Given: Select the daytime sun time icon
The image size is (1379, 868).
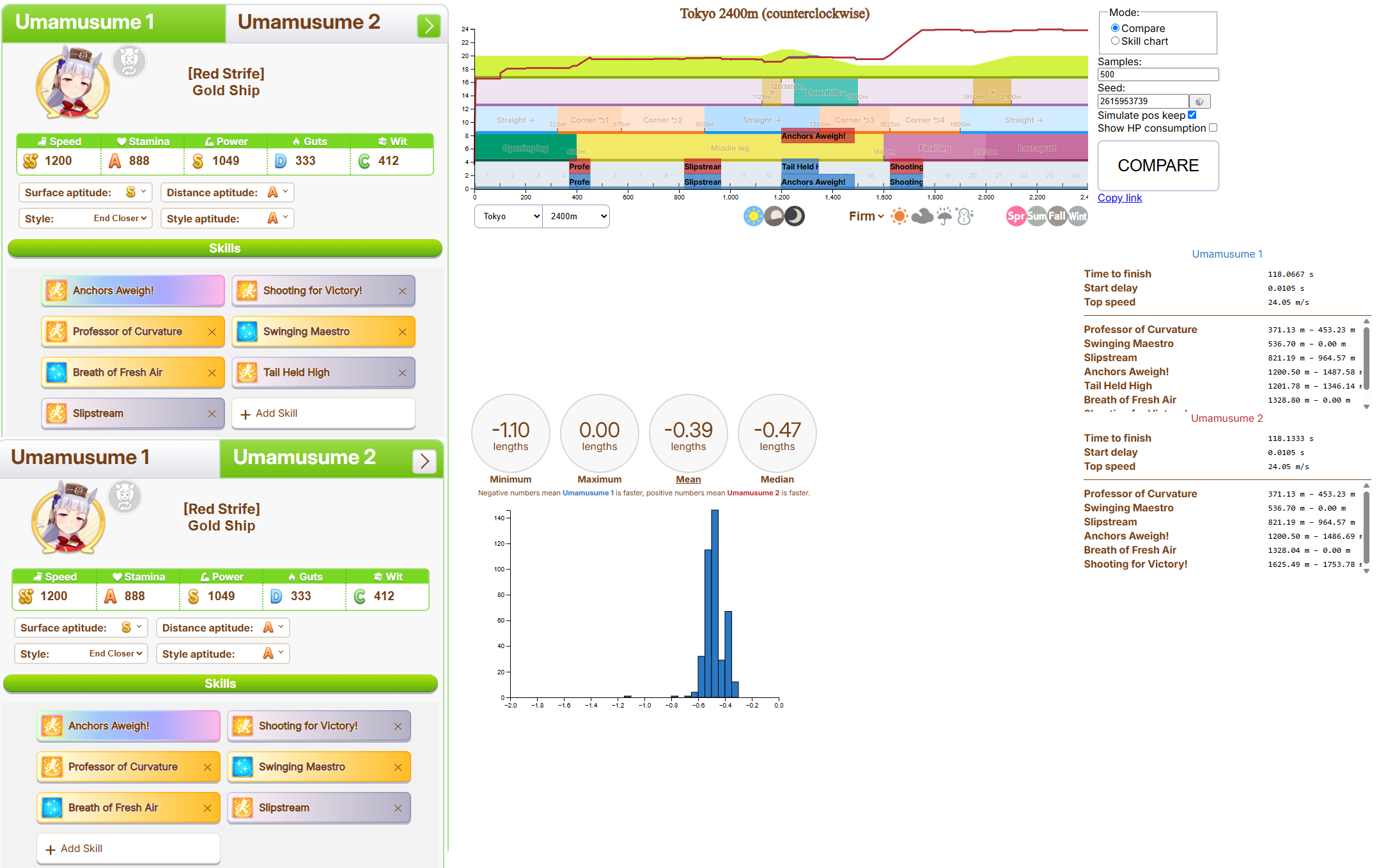Looking at the screenshot, I should pyautogui.click(x=754, y=216).
